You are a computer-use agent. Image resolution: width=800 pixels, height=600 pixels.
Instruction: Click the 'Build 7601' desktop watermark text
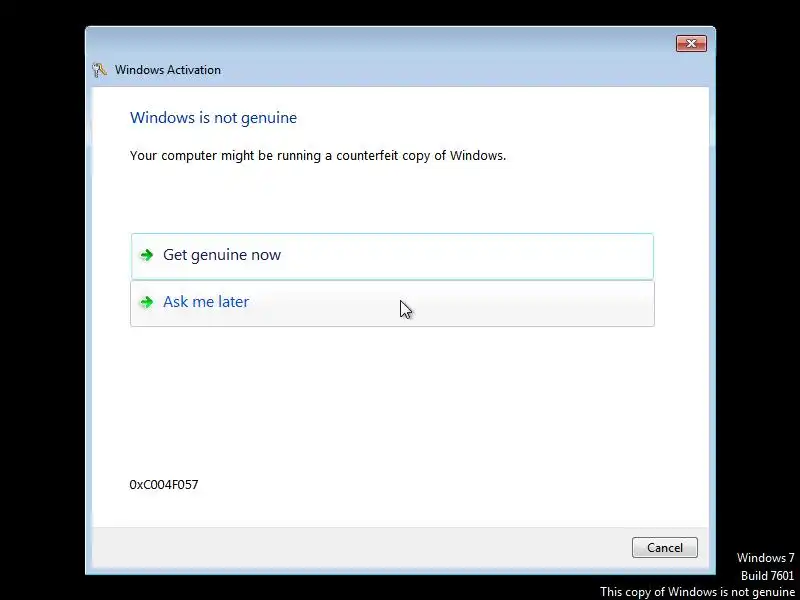pos(767,576)
